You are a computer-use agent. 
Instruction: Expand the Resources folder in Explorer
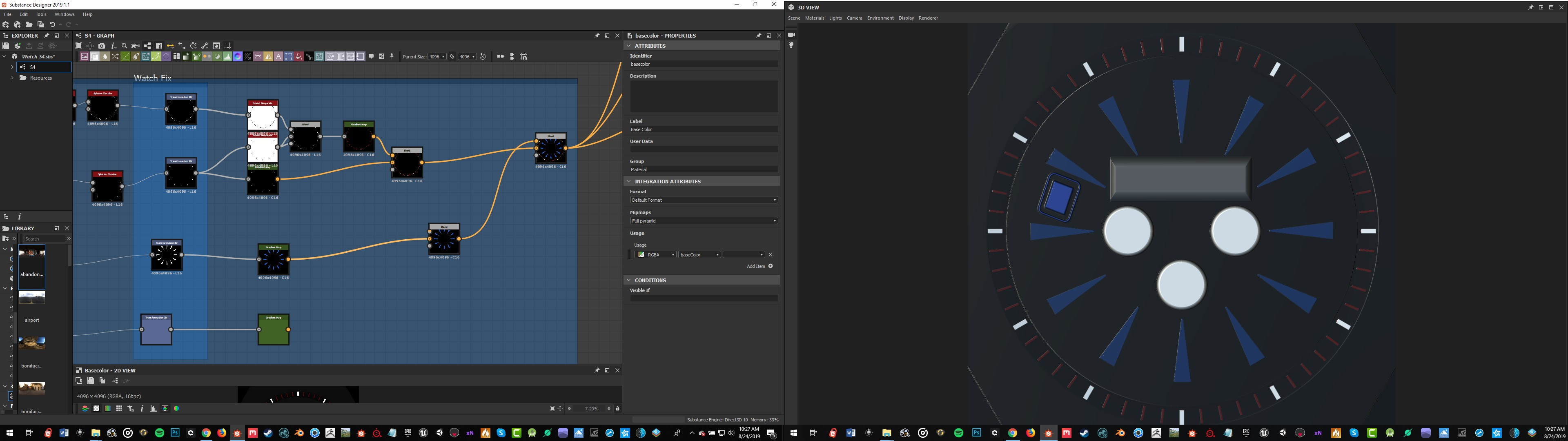12,78
